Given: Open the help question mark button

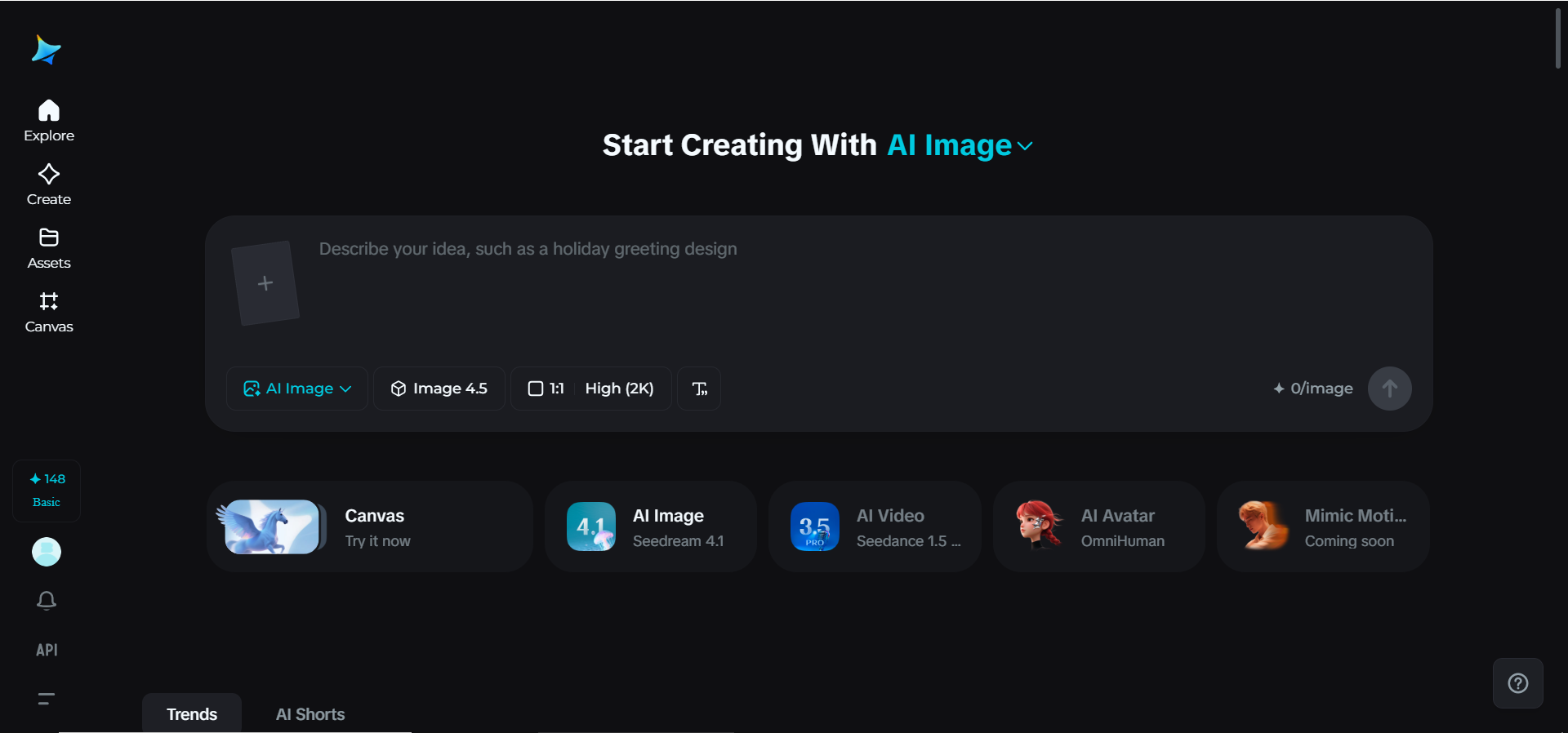Looking at the screenshot, I should pos(1518,683).
